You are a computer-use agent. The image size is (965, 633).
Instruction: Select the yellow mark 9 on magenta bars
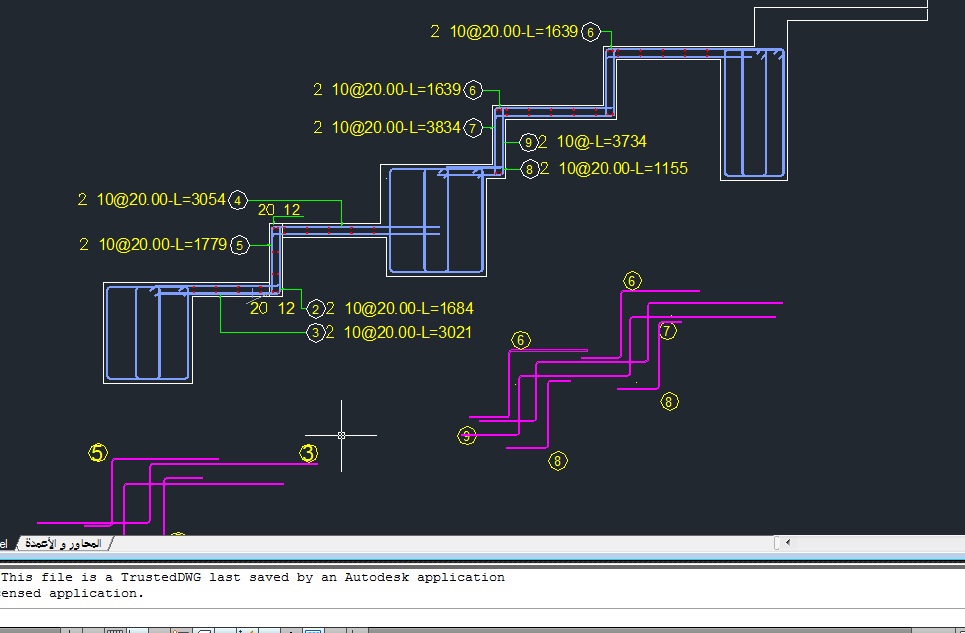coord(466,436)
